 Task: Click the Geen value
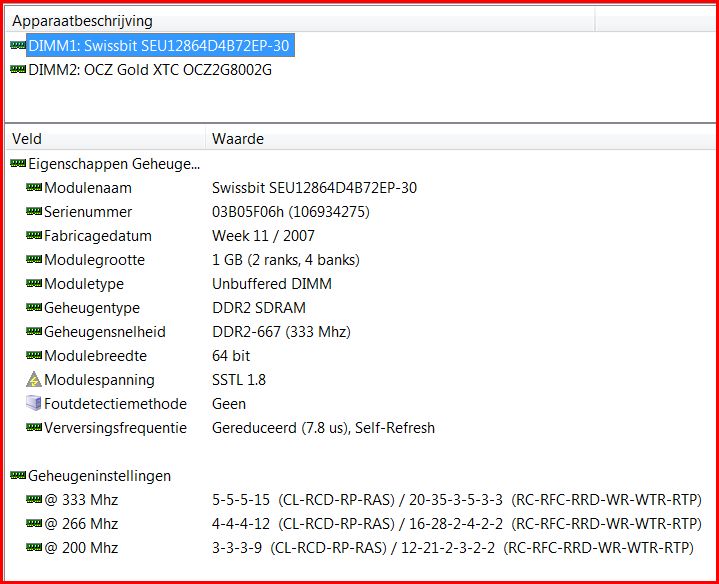coord(229,404)
